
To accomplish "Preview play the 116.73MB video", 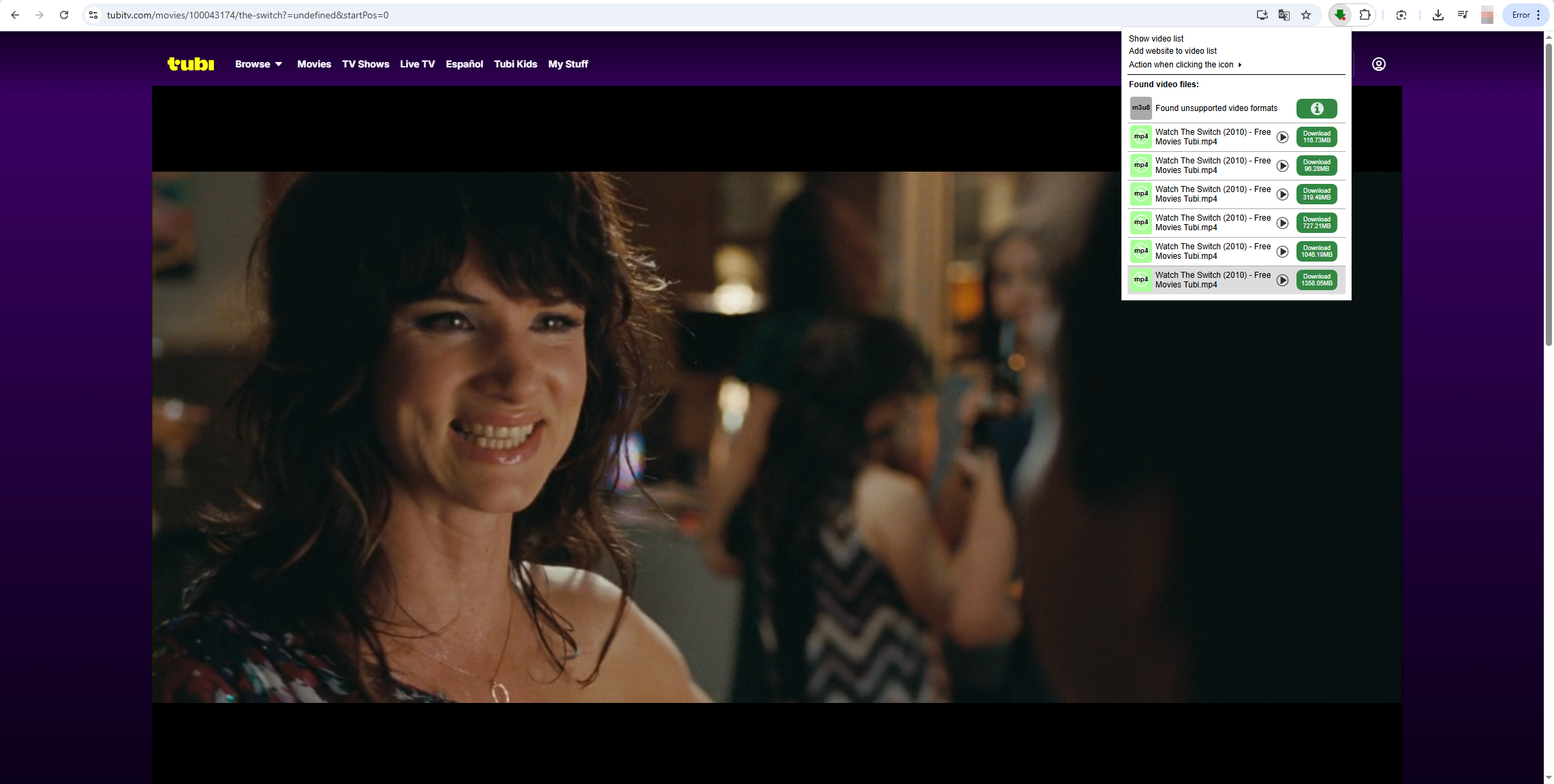I will point(1282,137).
